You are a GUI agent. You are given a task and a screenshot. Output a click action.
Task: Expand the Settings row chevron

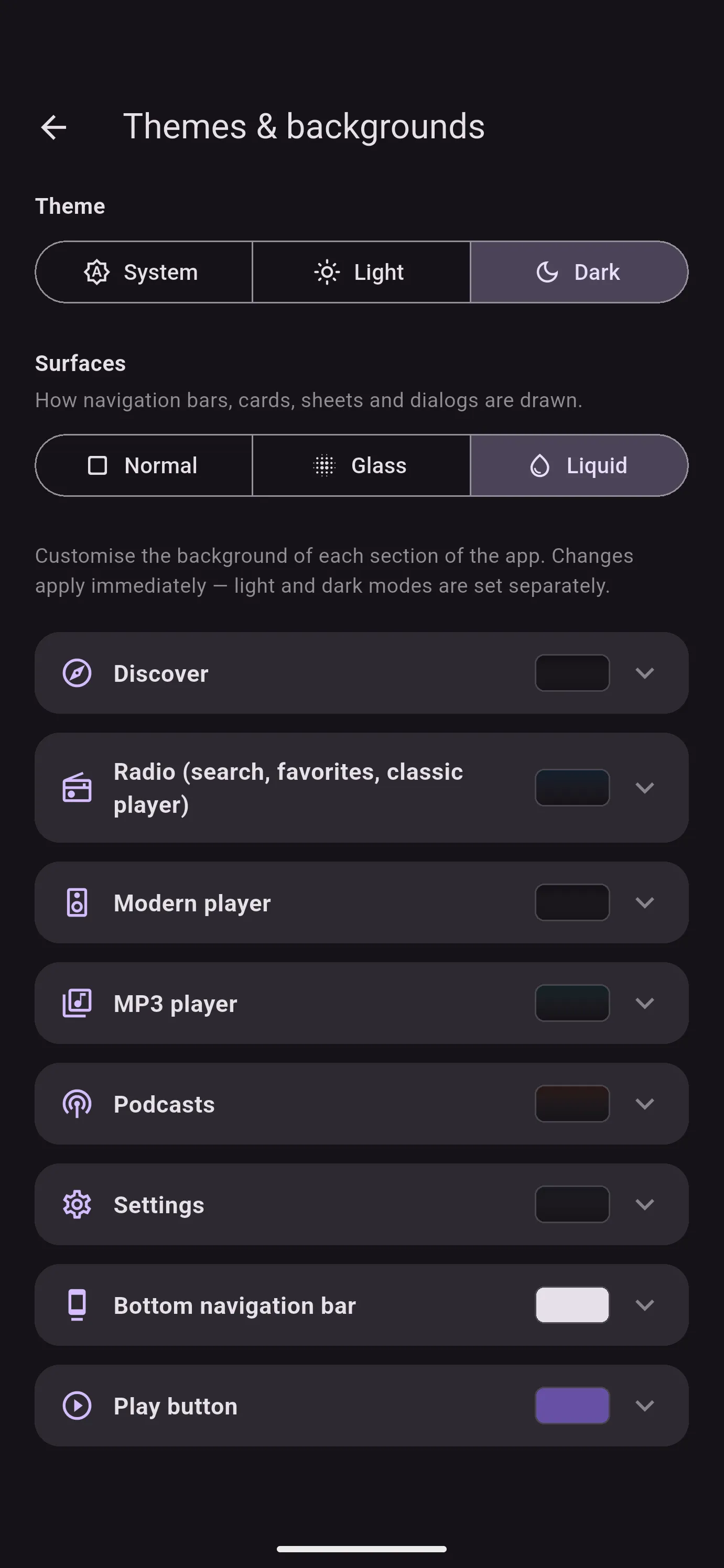(645, 1205)
